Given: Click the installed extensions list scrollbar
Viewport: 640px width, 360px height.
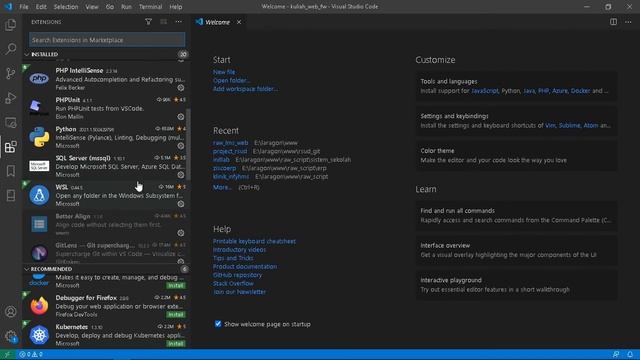Looking at the screenshot, I should (188, 144).
